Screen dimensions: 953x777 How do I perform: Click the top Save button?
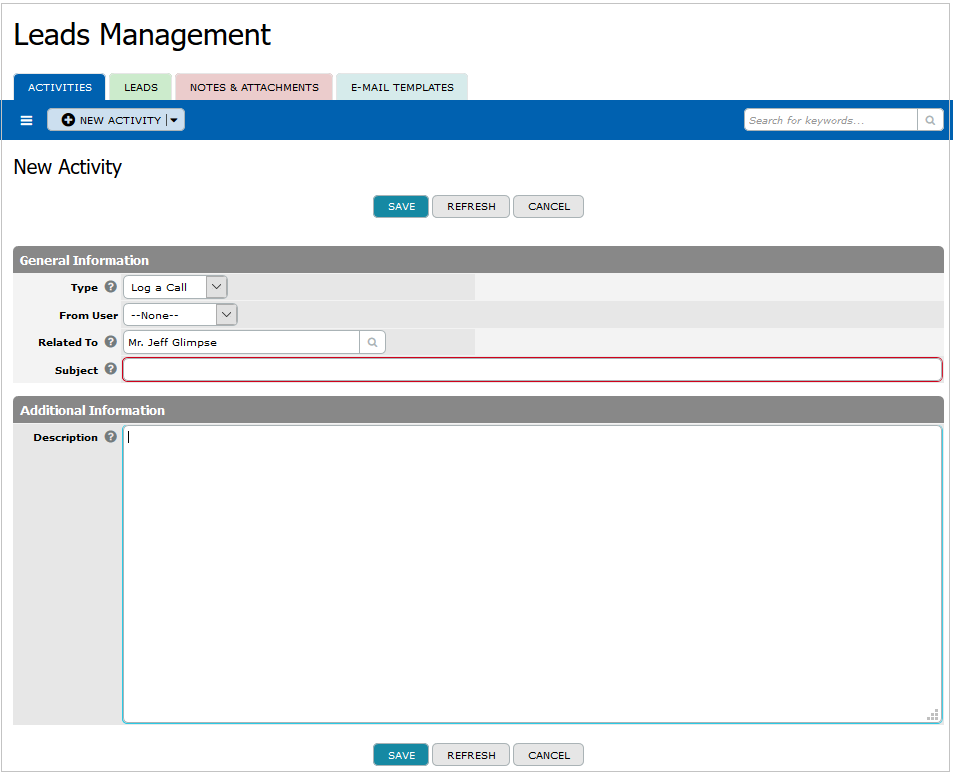[401, 206]
